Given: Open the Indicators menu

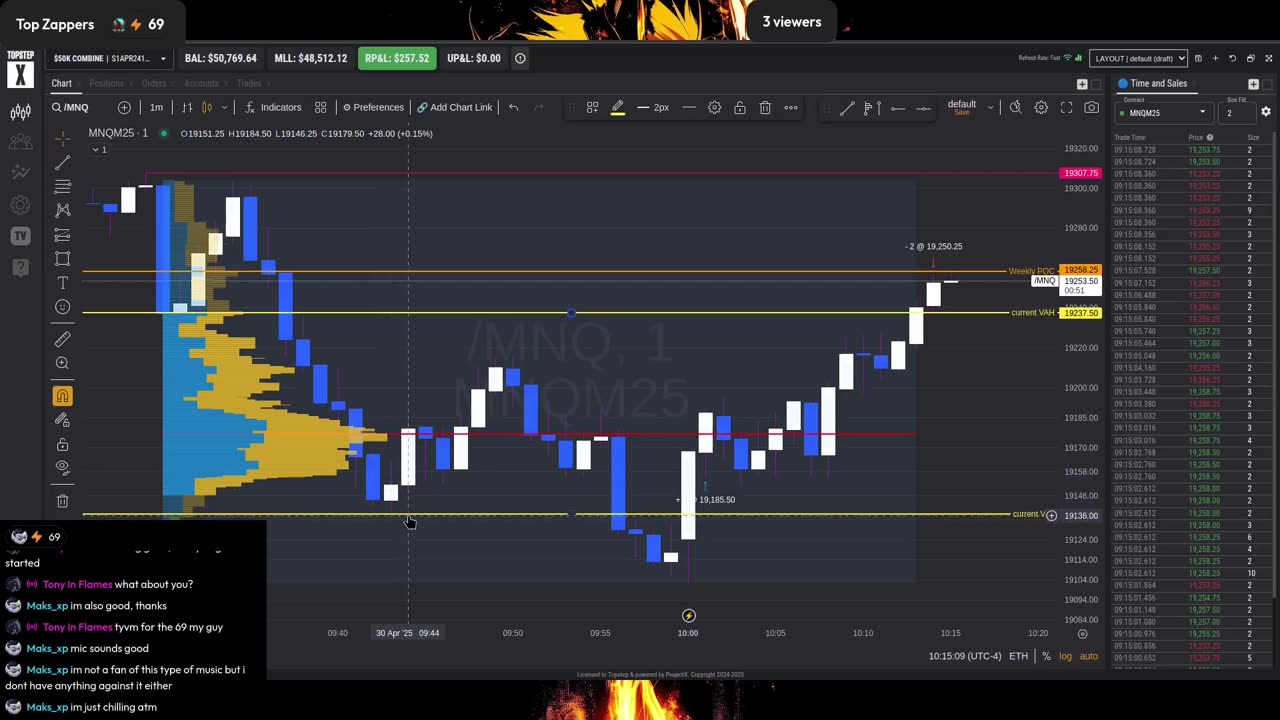Looking at the screenshot, I should (273, 107).
